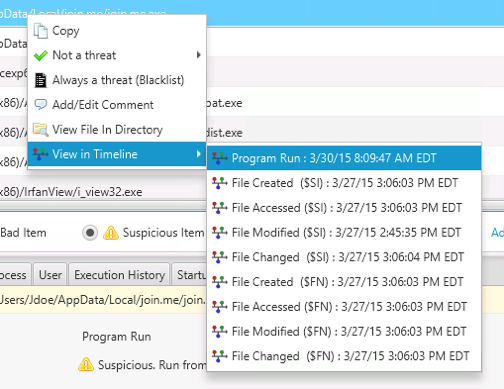The width and height of the screenshot is (504, 389).
Task: Click the green checkmark Not a threat icon
Action: point(41,55)
